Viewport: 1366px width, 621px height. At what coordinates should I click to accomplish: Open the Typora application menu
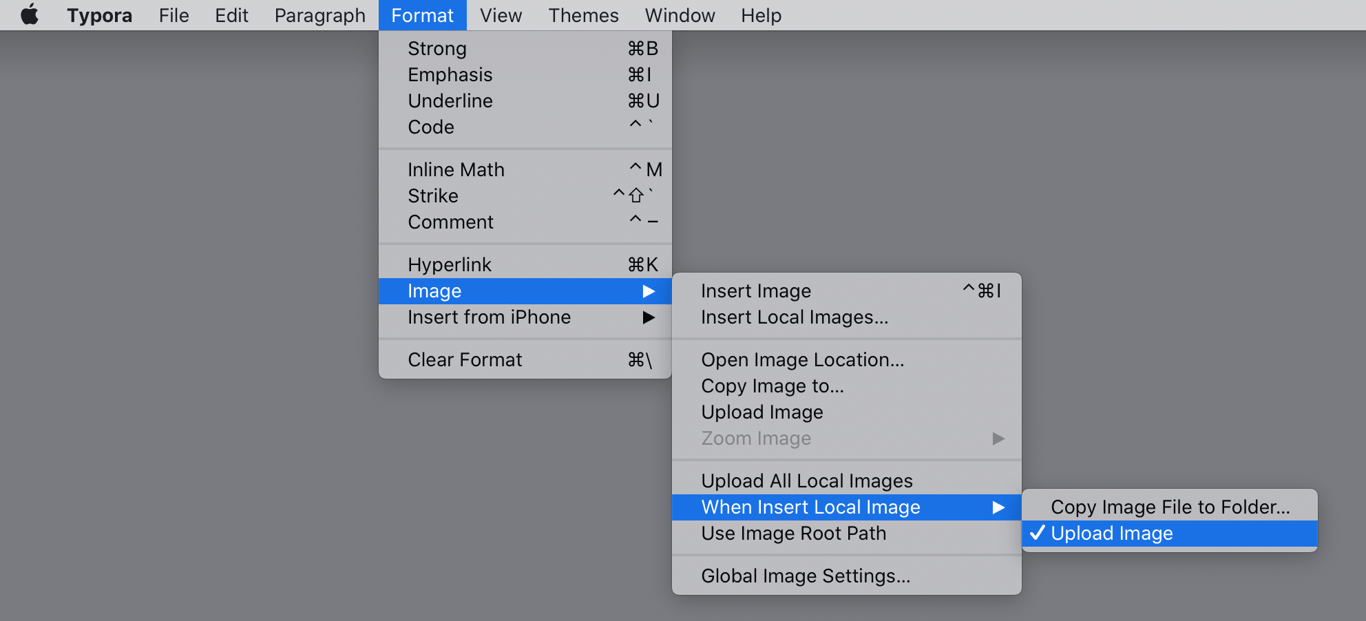99,15
